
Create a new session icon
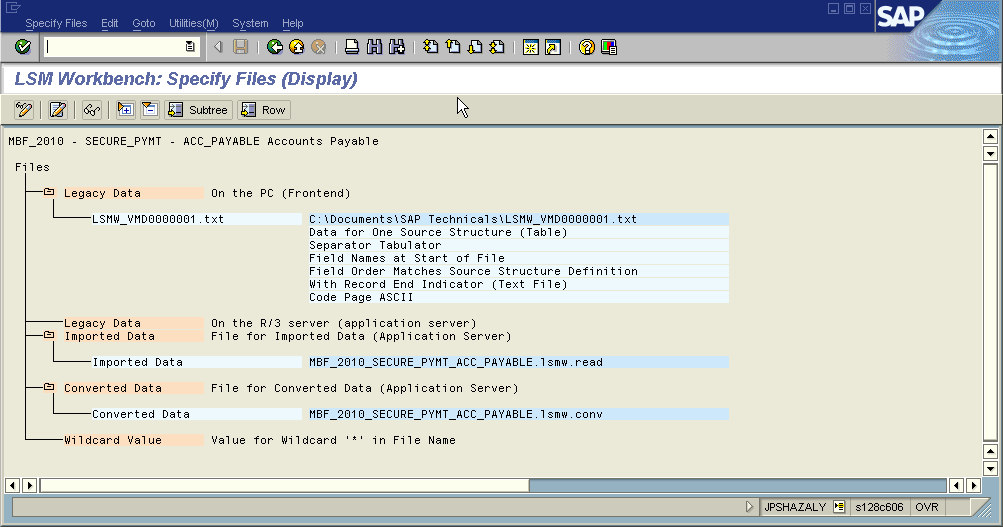530,47
